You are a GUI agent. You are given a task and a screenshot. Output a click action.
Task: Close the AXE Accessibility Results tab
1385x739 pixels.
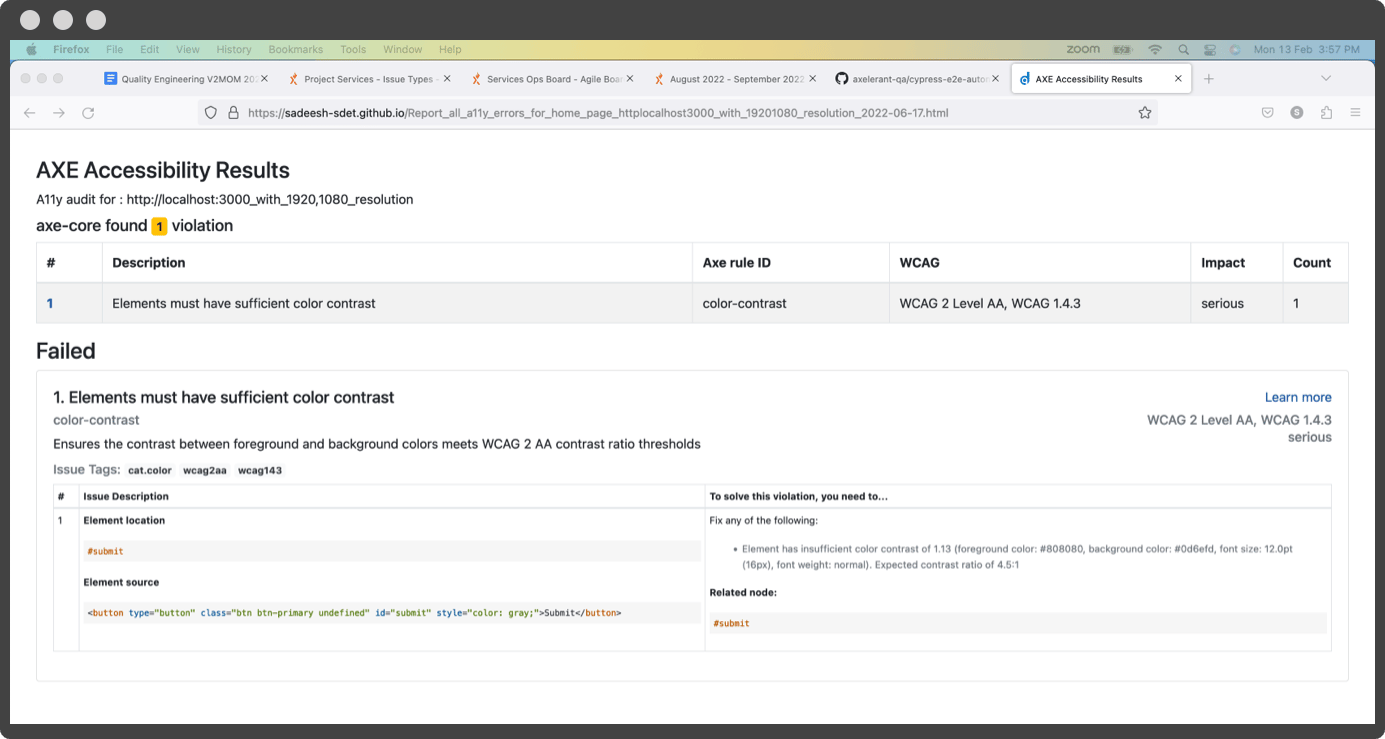[1178, 79]
